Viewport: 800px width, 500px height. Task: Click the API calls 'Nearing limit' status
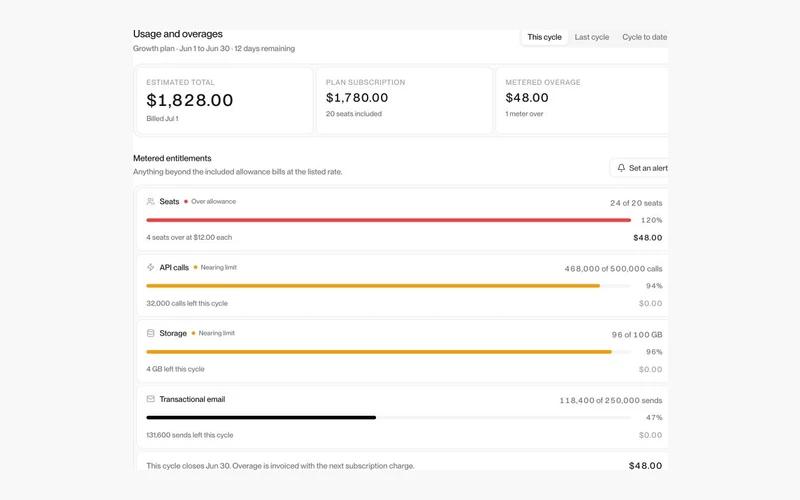(218, 267)
